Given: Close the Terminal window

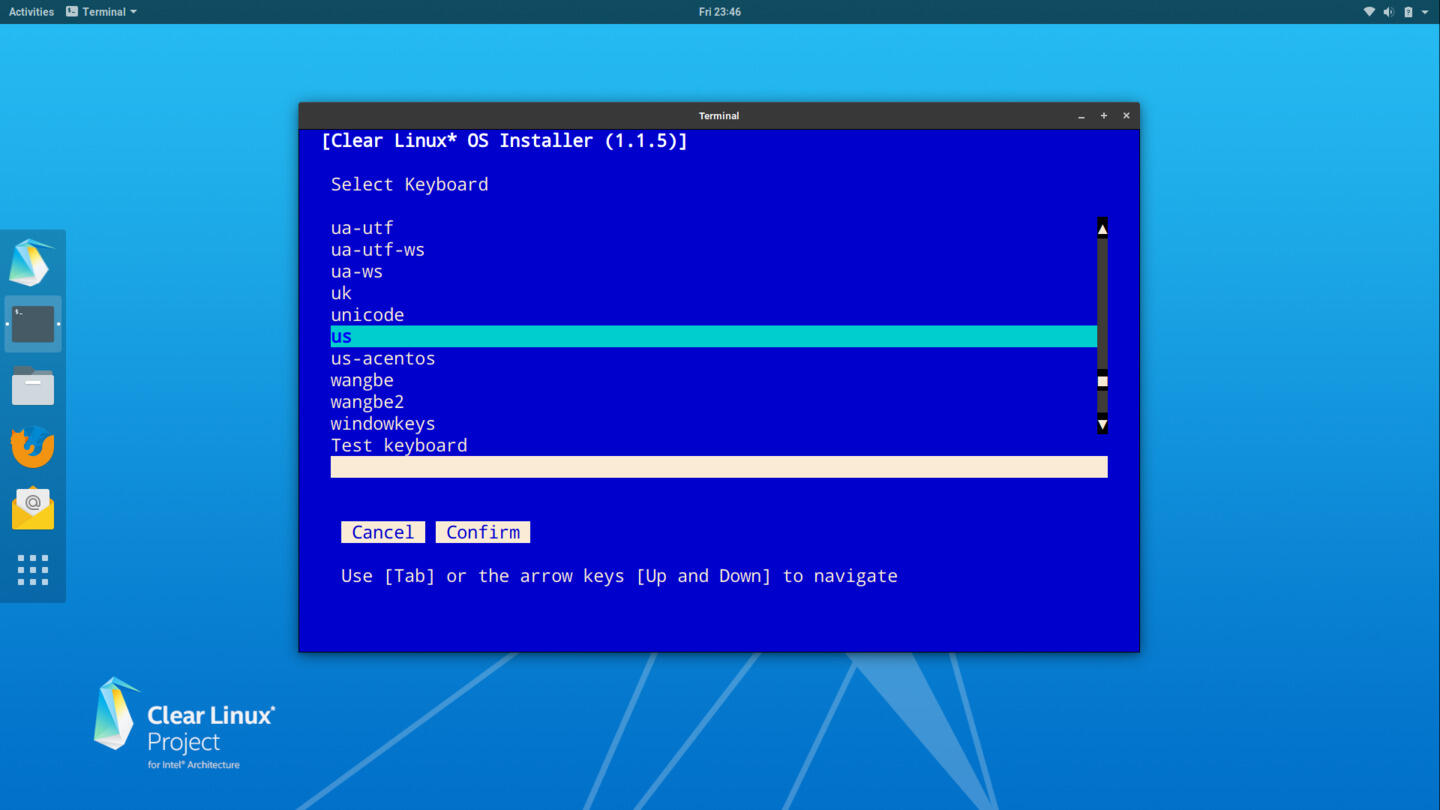Looking at the screenshot, I should click(x=1126, y=116).
